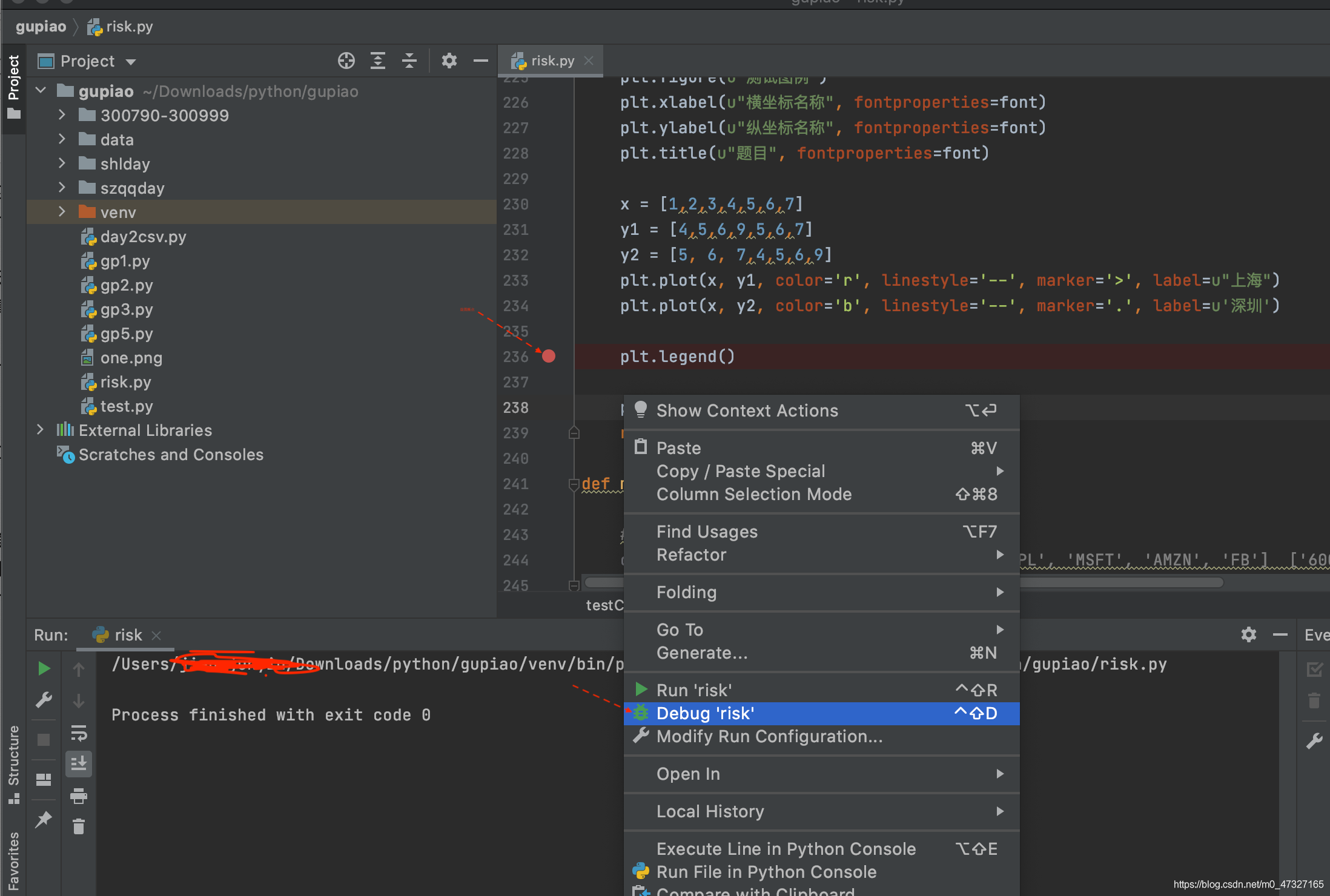Toggle Soft-Wrap in Run console
1330x896 pixels.
(79, 733)
